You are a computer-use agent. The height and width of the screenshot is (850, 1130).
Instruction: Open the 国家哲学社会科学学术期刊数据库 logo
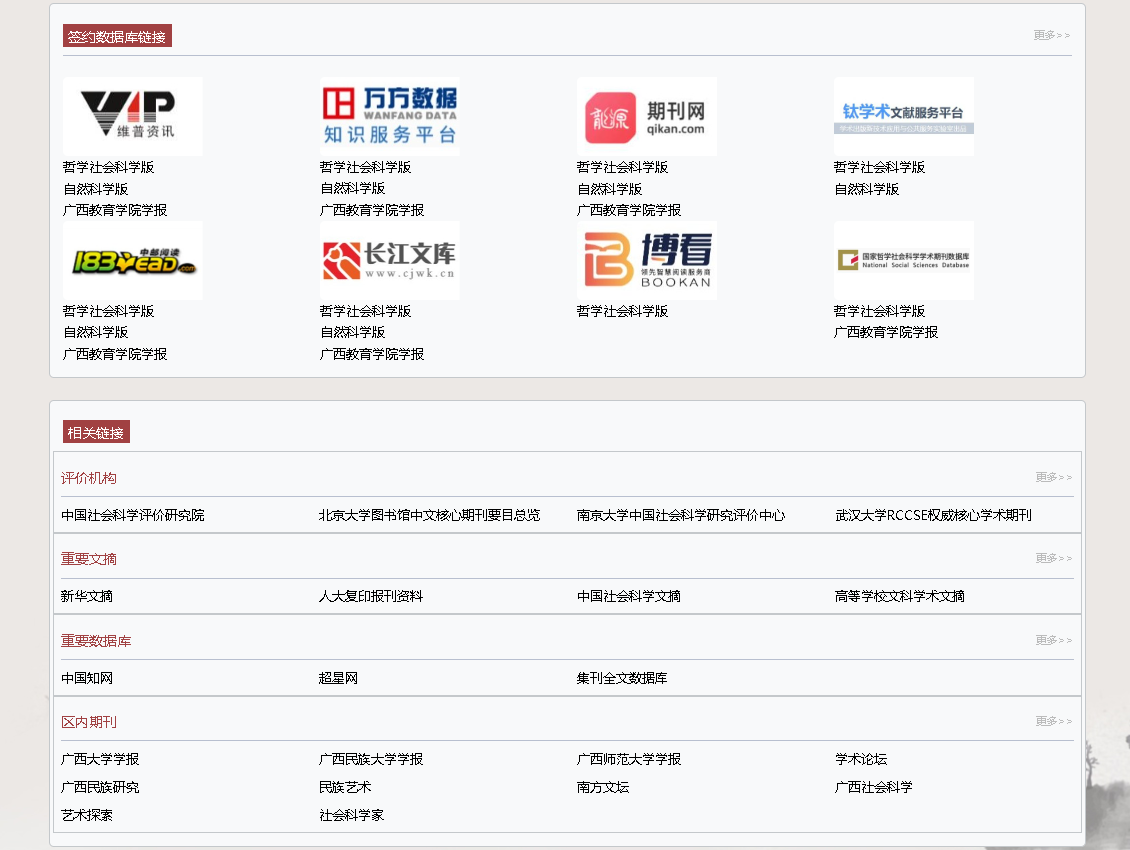(903, 260)
